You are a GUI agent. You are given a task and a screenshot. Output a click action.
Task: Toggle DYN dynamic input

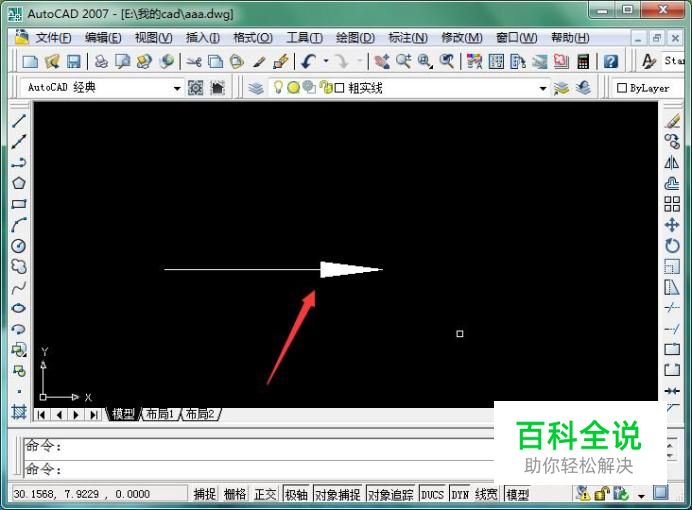[x=460, y=494]
